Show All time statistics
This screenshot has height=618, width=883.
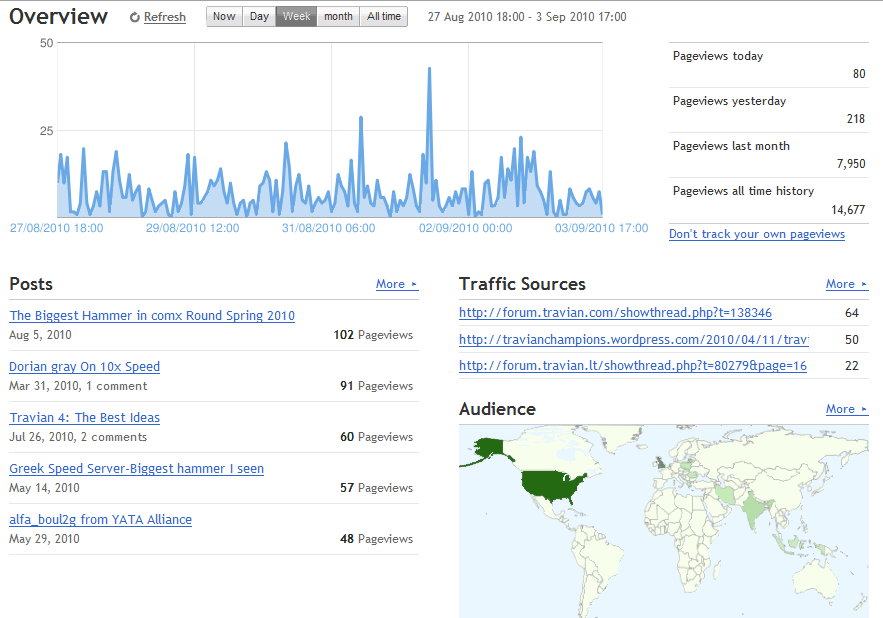pos(383,17)
